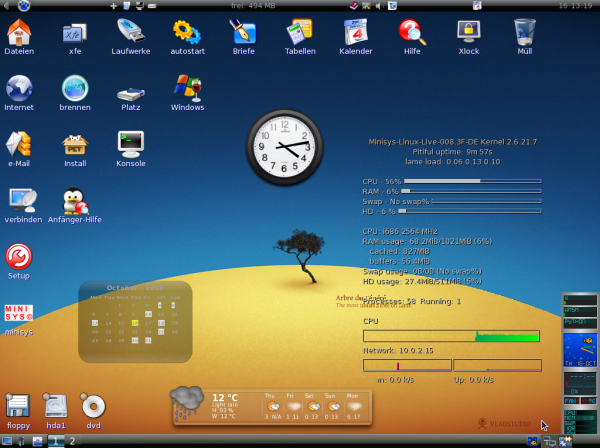Open the autostart gear icon
Image resolution: width=600 pixels, height=448 pixels.
point(187,33)
